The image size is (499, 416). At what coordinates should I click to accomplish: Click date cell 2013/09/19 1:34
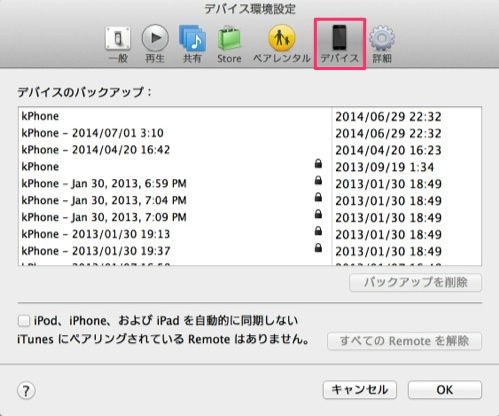pos(385,167)
